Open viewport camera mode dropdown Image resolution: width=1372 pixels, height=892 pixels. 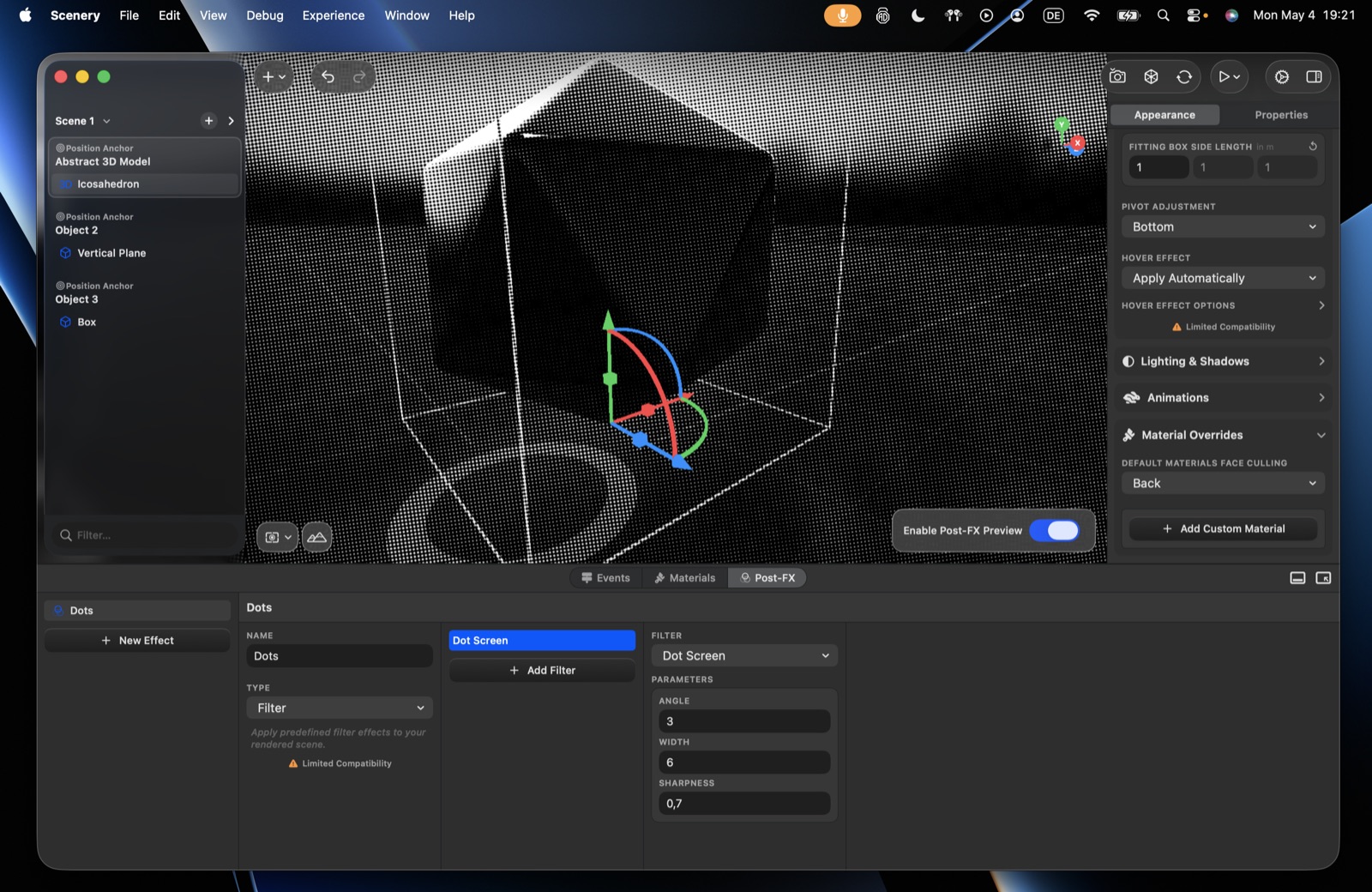[x=277, y=537]
